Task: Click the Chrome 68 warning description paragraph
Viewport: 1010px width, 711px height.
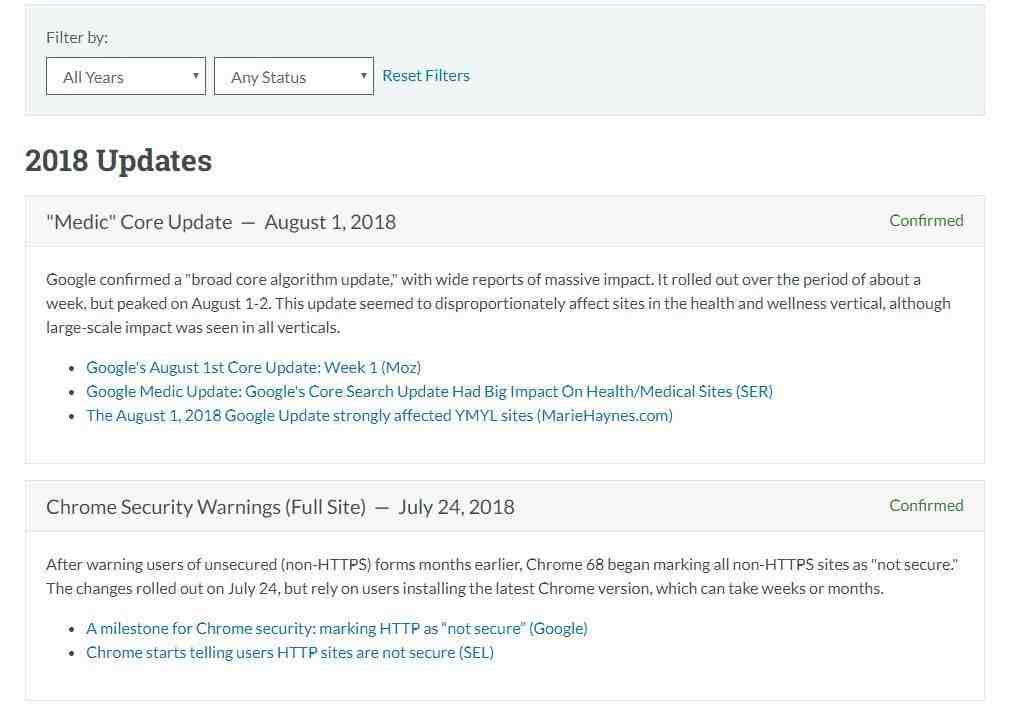Action: (502, 576)
